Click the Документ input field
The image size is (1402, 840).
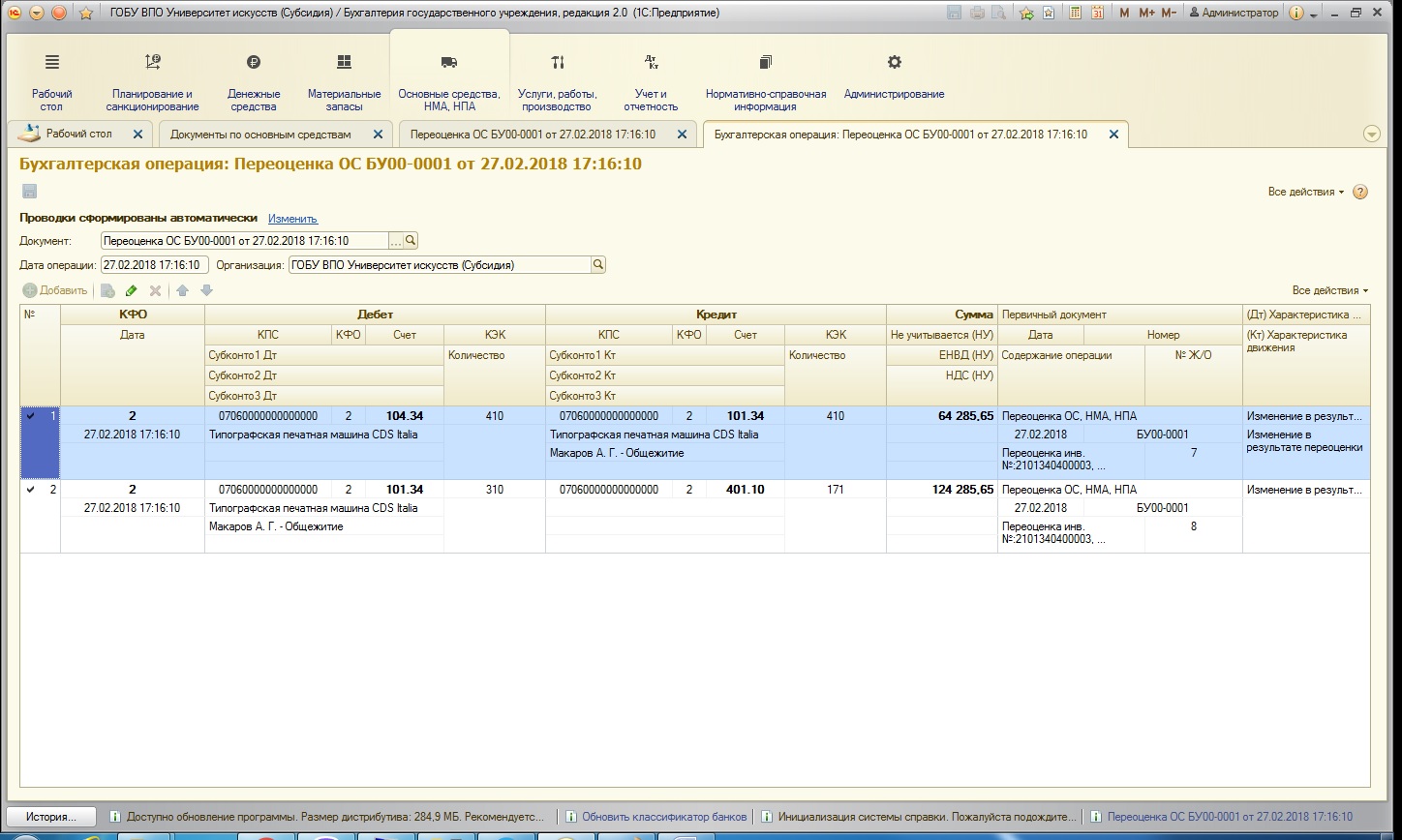coord(244,240)
